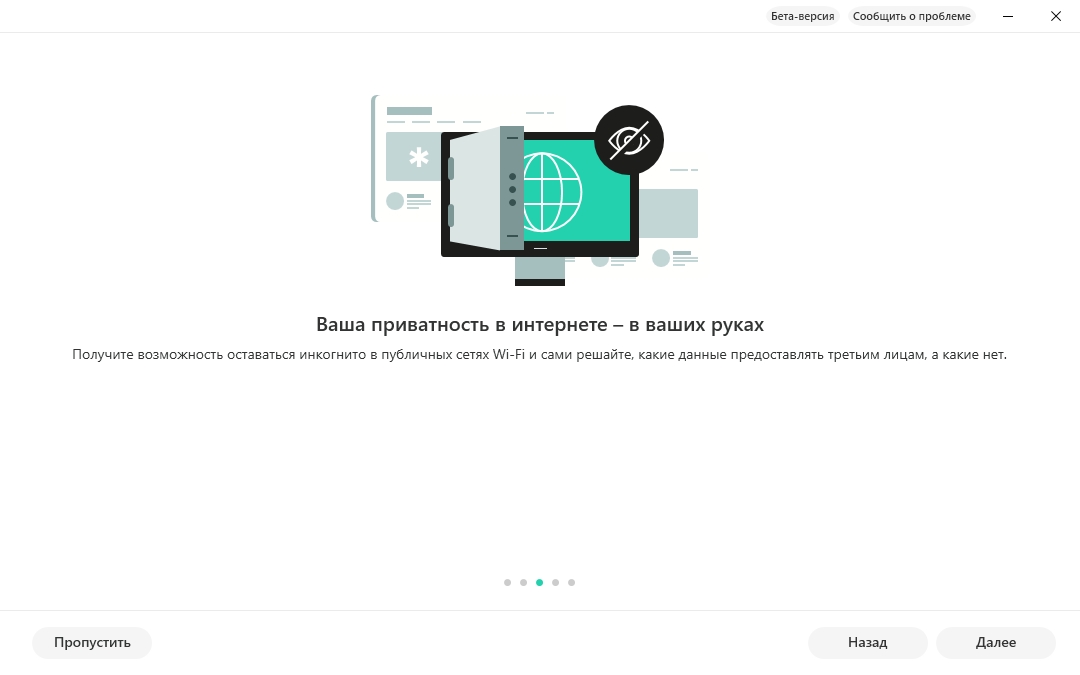
Task: Continue with the Далее button
Action: coord(995,642)
